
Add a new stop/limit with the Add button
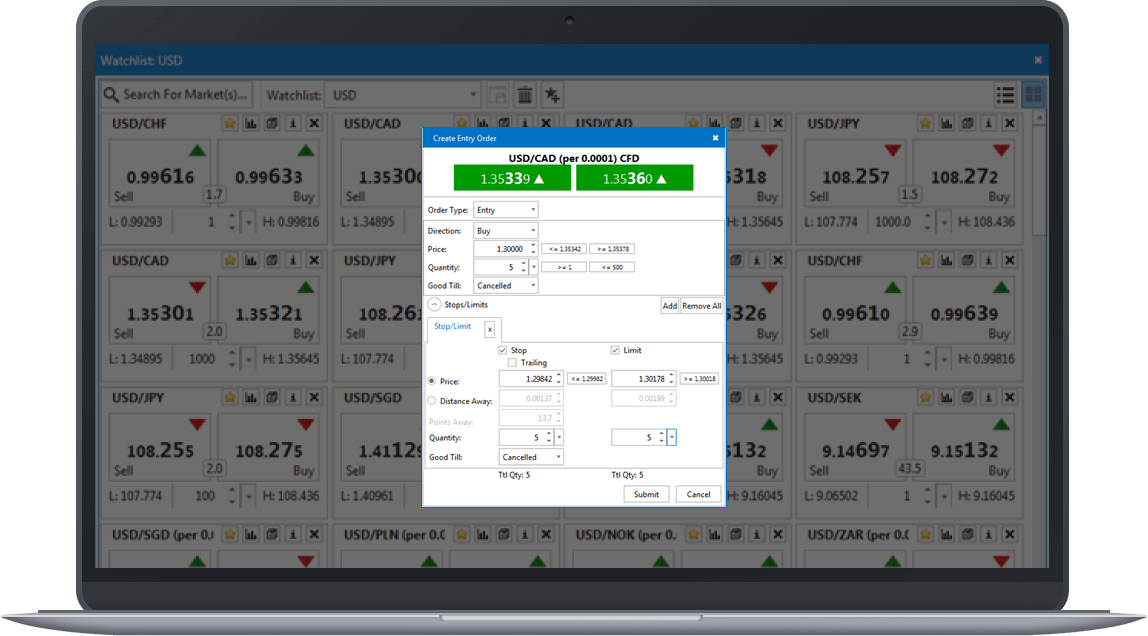[670, 305]
